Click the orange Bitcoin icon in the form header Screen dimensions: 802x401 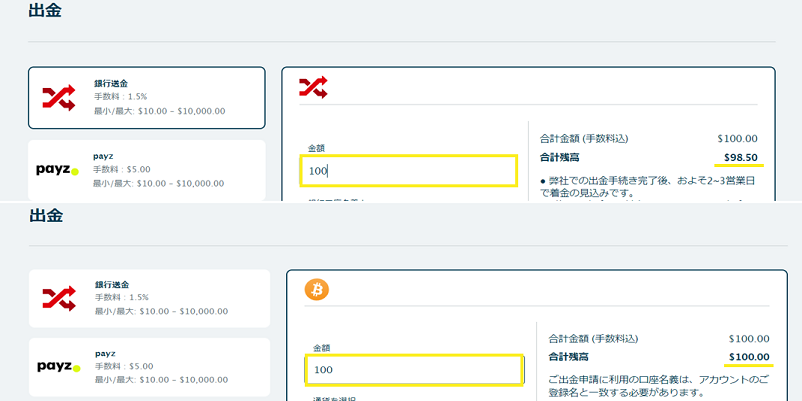317,291
